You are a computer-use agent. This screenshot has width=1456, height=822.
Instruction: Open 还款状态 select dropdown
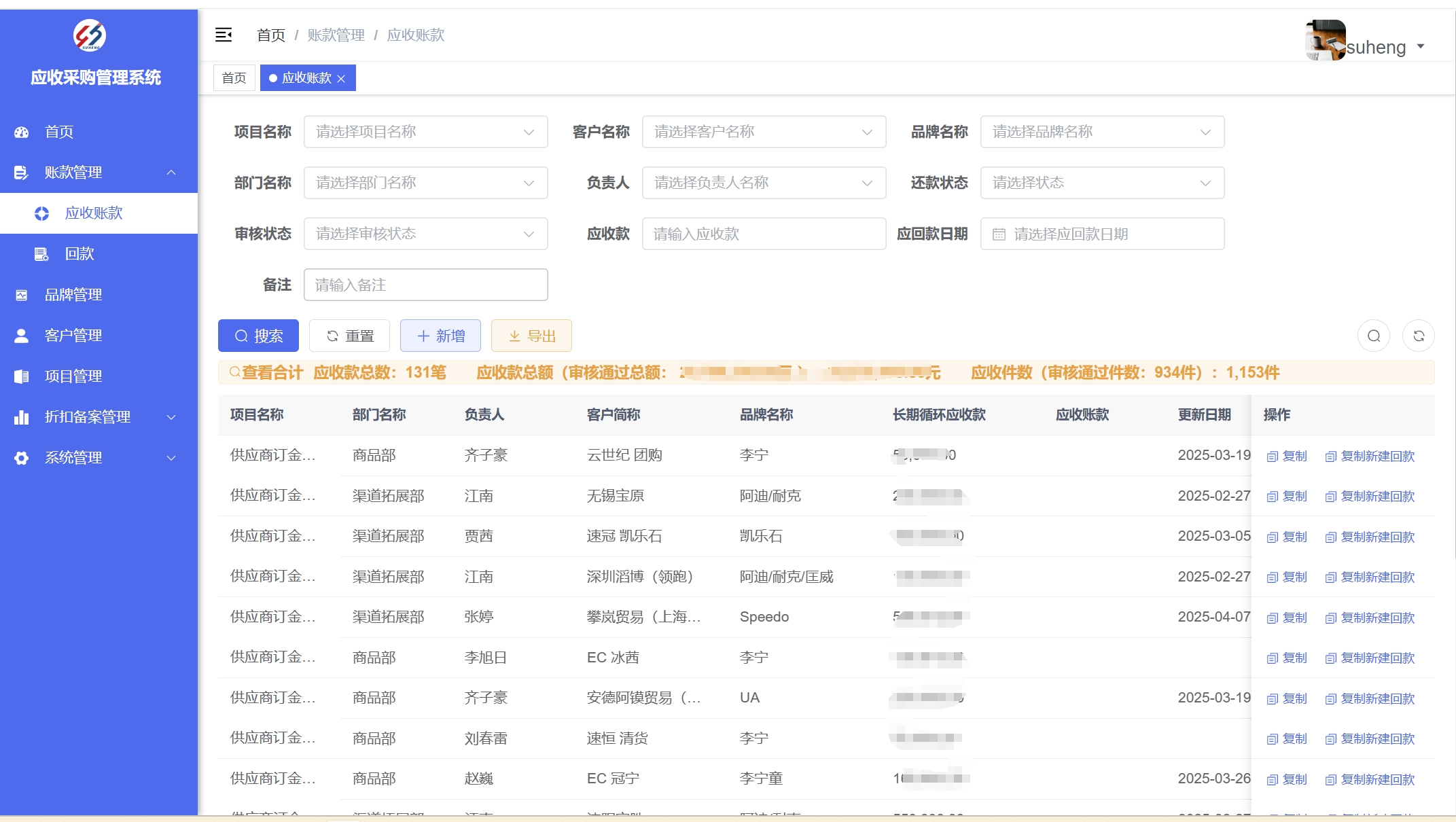(1101, 183)
